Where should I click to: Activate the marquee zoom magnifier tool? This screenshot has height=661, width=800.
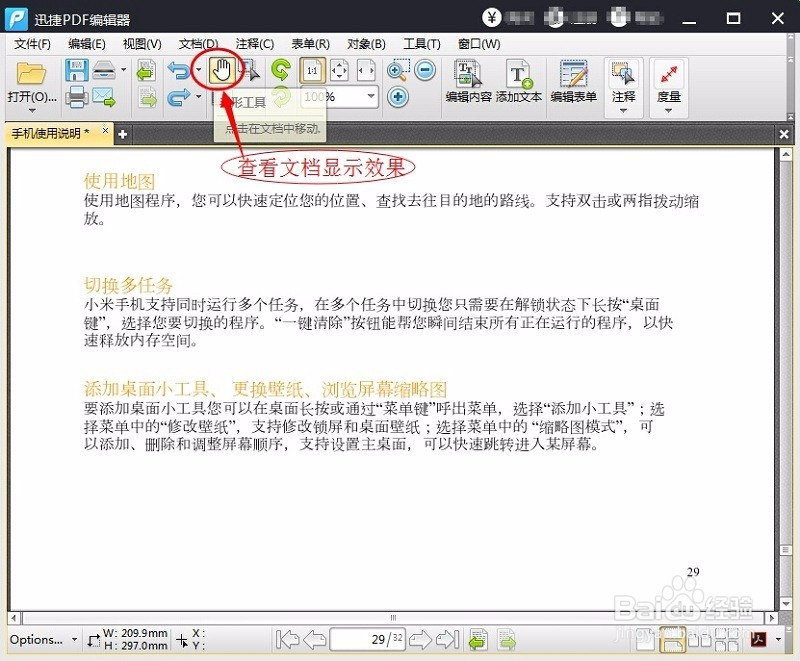[398, 70]
